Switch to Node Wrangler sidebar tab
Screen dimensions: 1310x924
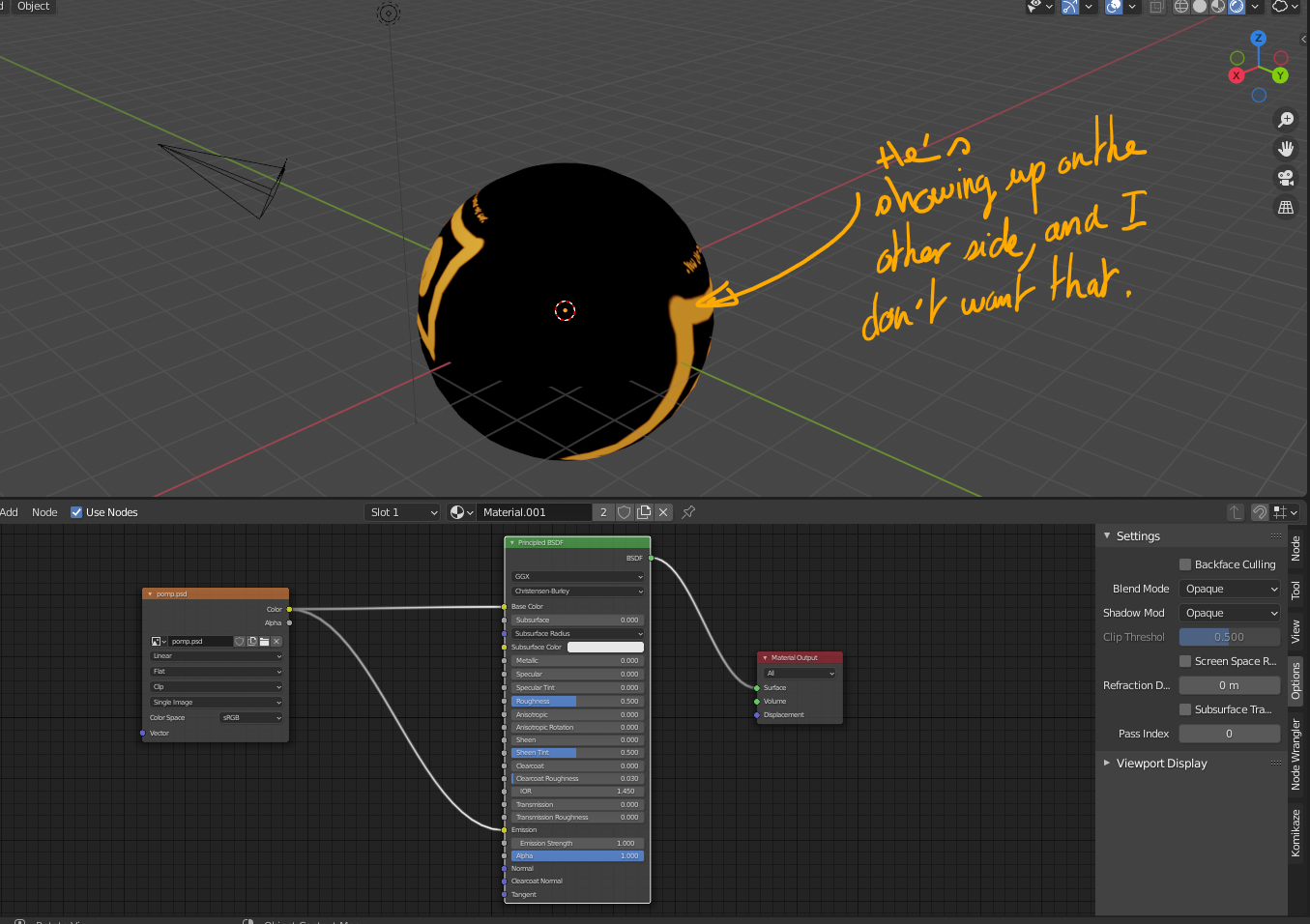[1296, 754]
